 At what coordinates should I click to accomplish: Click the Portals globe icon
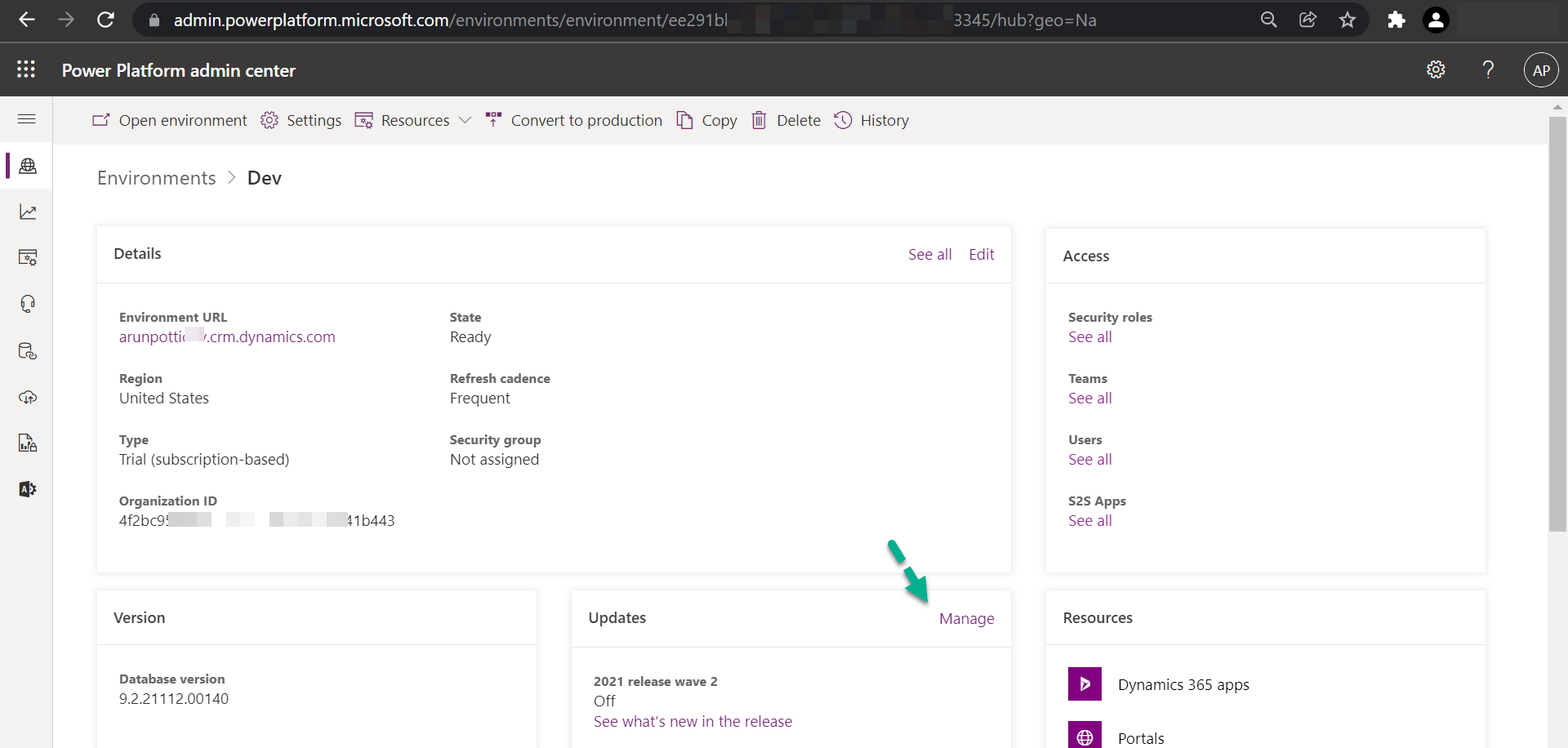1085,735
